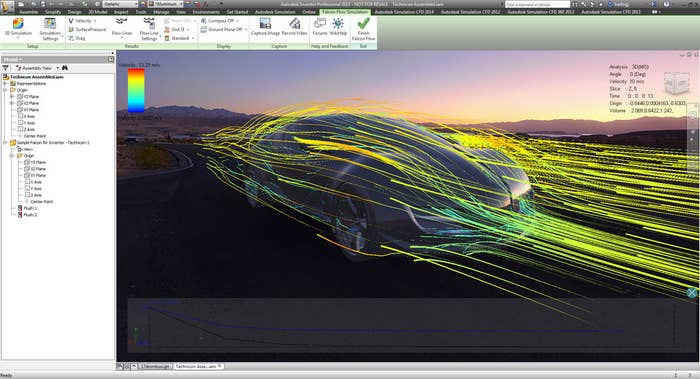Viewport: 700px width, 379px height.
Task: Switch to the Inspect ribbon tab
Action: pyautogui.click(x=121, y=12)
